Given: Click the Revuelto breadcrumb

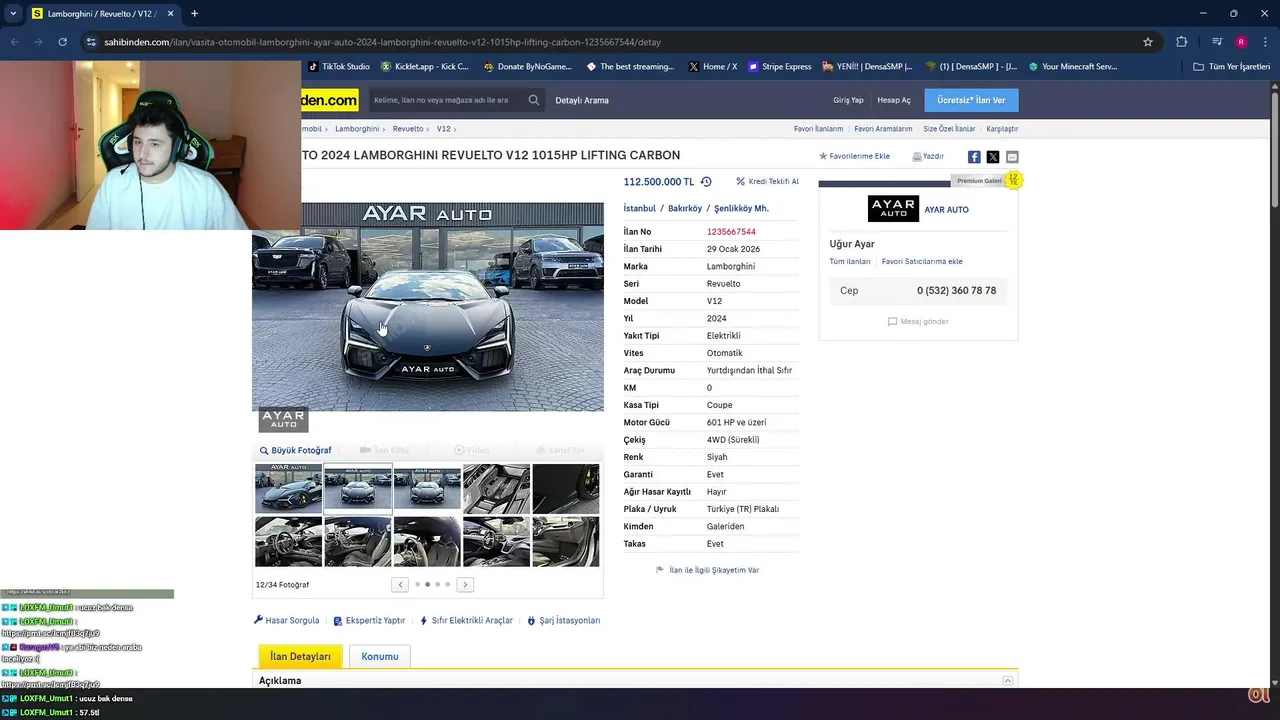Looking at the screenshot, I should pyautogui.click(x=408, y=129).
